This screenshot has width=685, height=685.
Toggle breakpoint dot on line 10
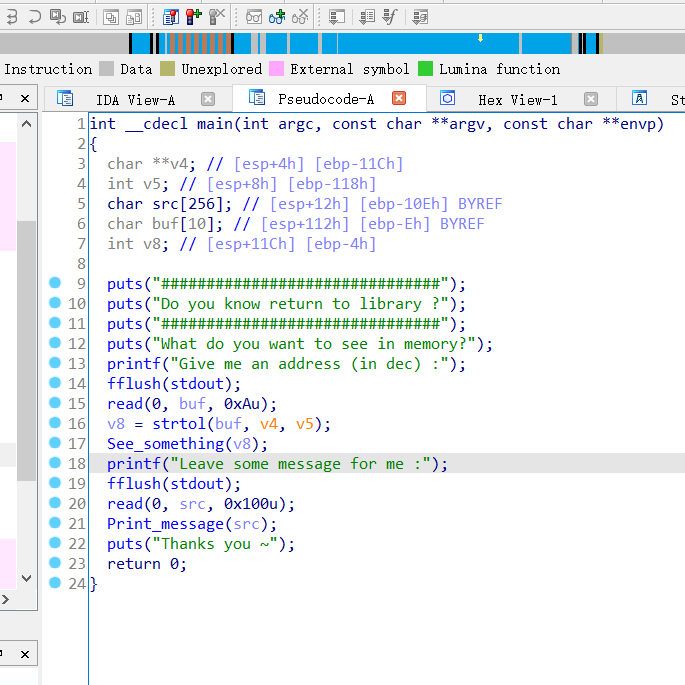click(x=55, y=303)
